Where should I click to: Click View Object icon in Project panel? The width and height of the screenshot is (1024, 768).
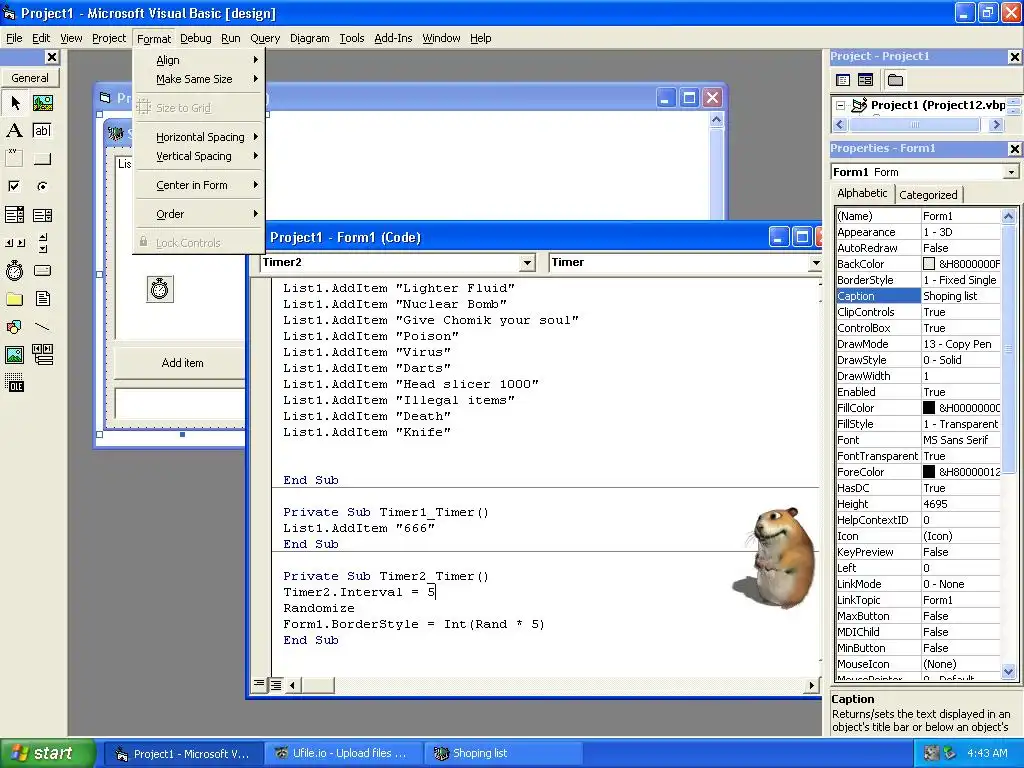pyautogui.click(x=865, y=80)
